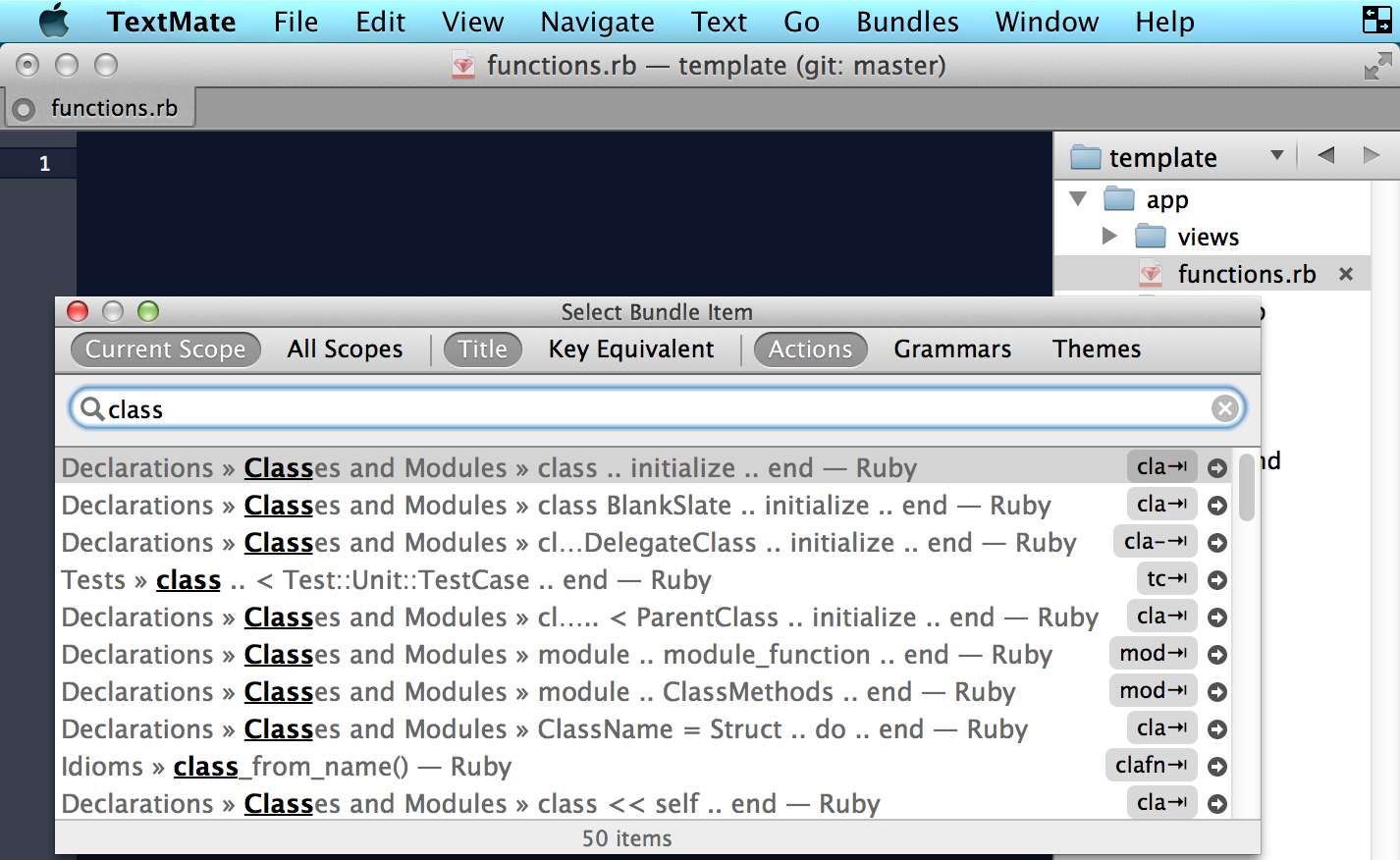
Task: Select the functions.rb tab
Action: pyautogui.click(x=99, y=108)
